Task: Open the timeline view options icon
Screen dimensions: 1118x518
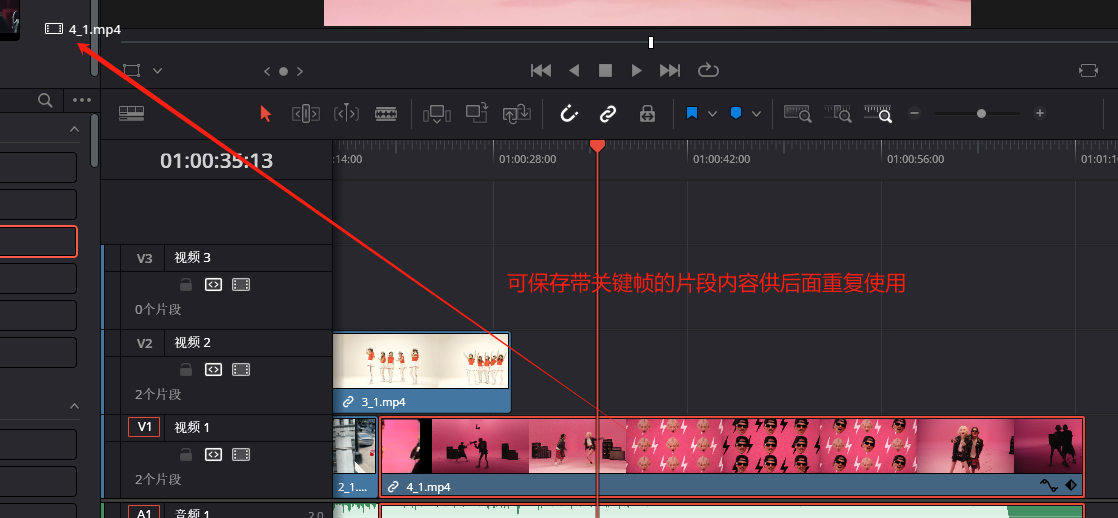Action: [x=132, y=114]
